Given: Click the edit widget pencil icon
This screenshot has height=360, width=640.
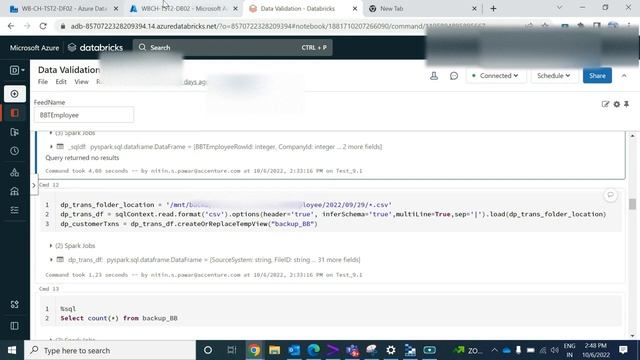Looking at the screenshot, I should (605, 104).
